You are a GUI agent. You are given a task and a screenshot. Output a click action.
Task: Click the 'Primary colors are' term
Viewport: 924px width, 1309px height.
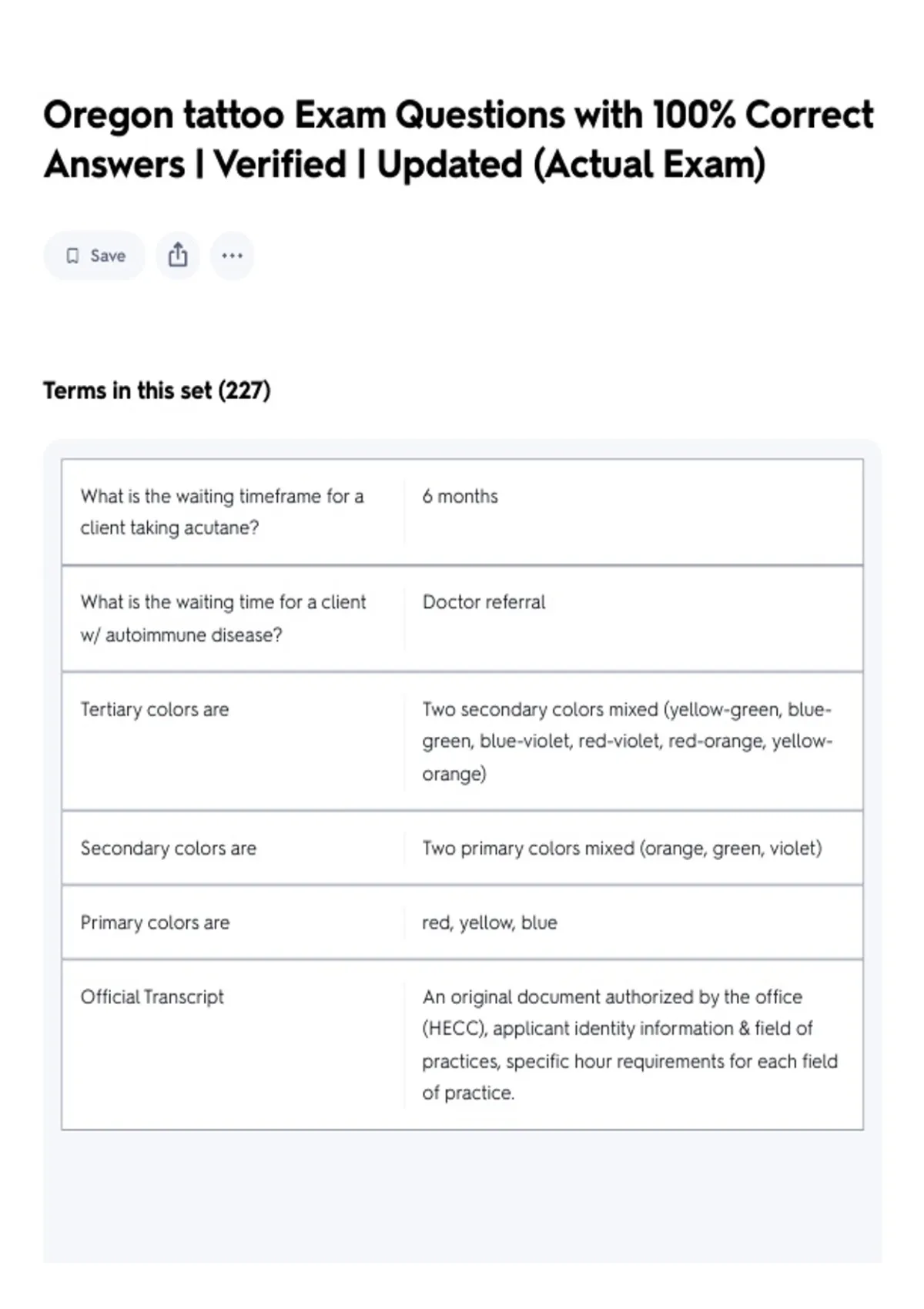[155, 922]
